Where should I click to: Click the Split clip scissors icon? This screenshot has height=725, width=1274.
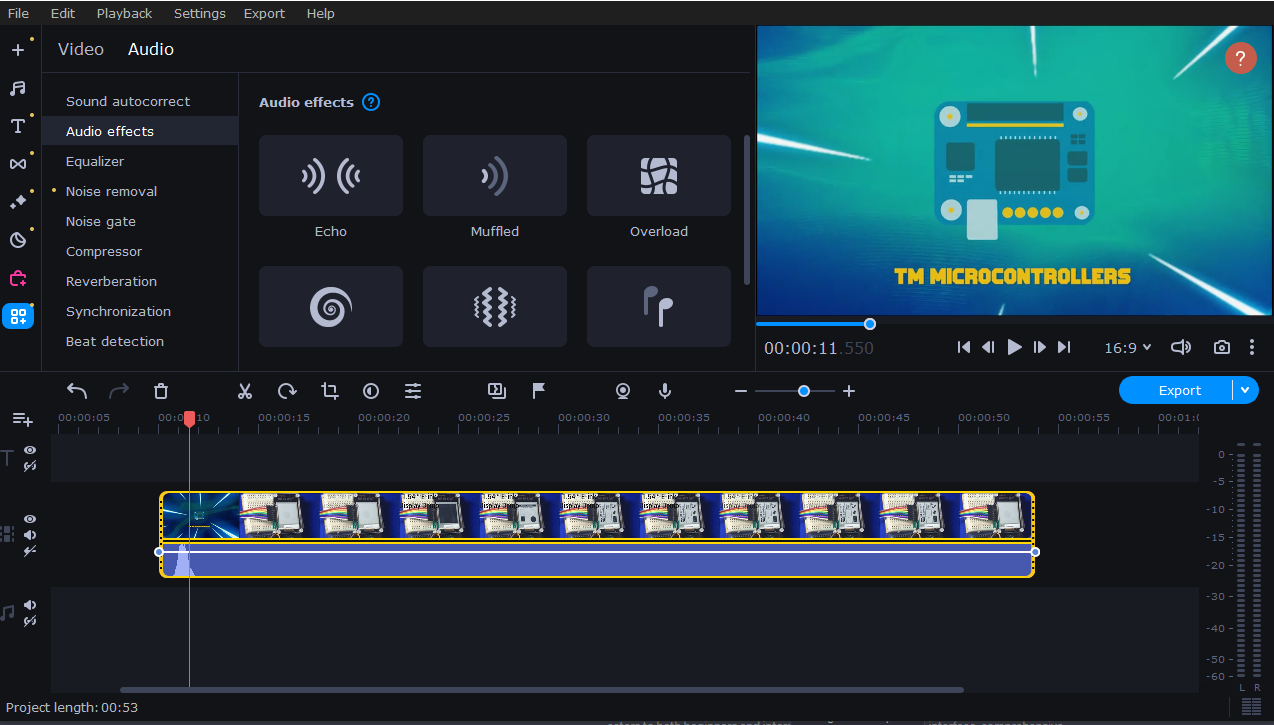(245, 391)
